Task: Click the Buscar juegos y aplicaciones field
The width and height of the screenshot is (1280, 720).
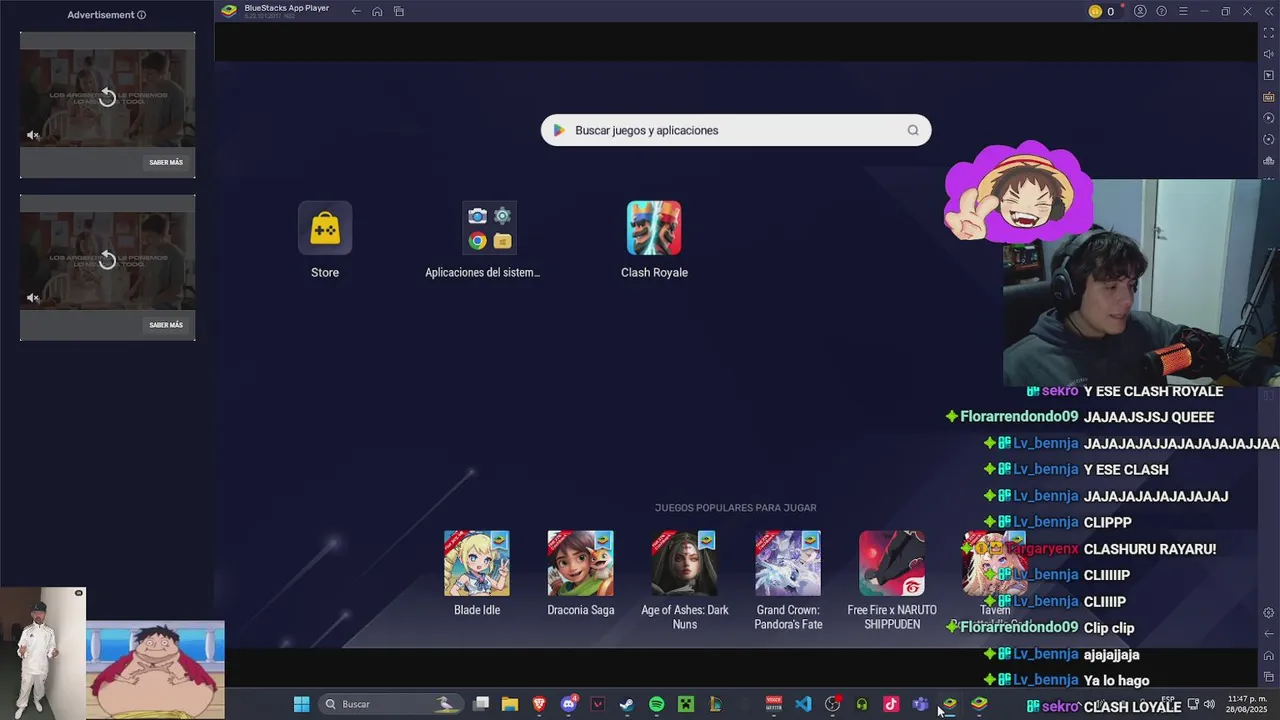Action: [736, 130]
